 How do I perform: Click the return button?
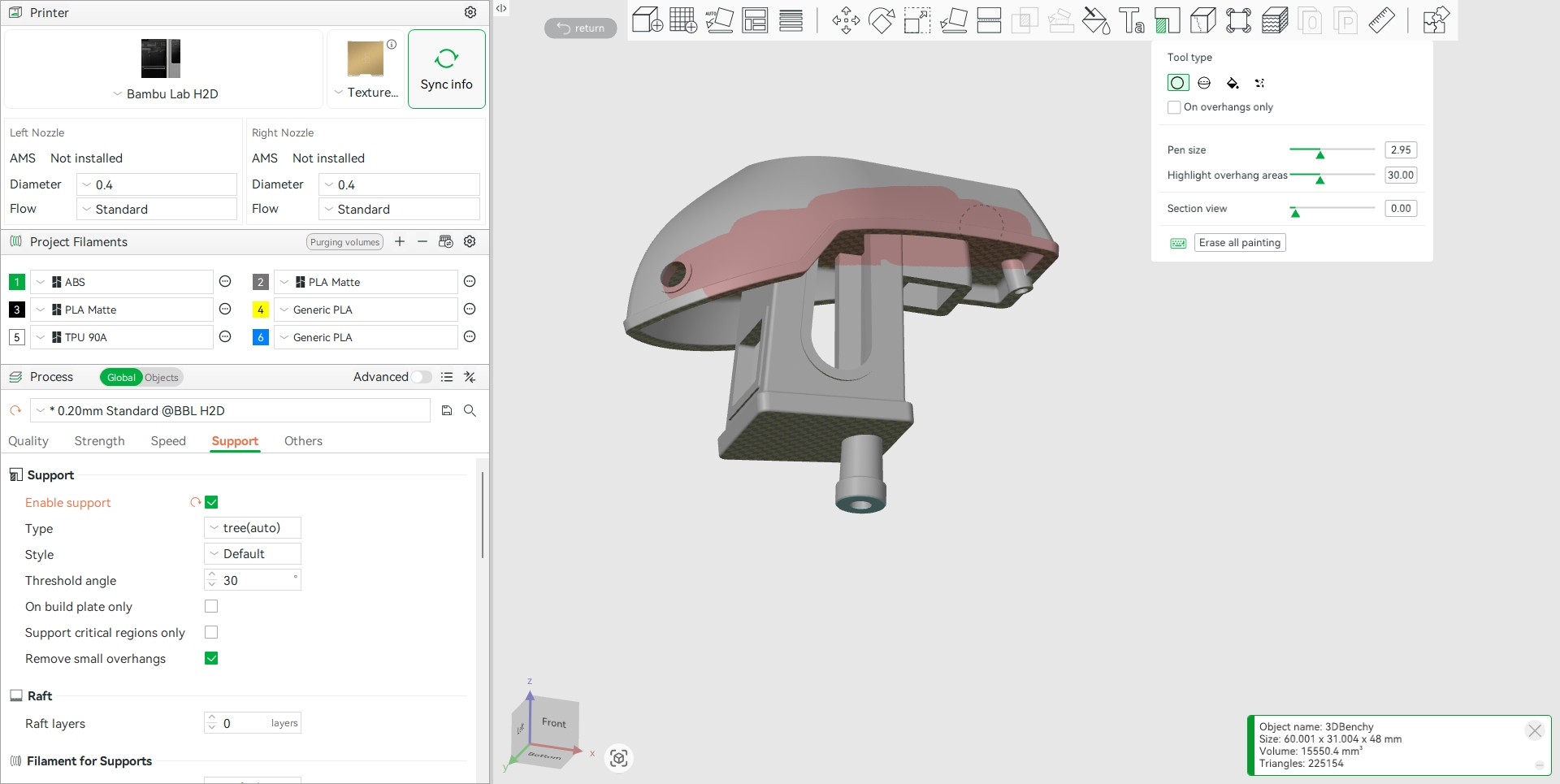click(580, 28)
